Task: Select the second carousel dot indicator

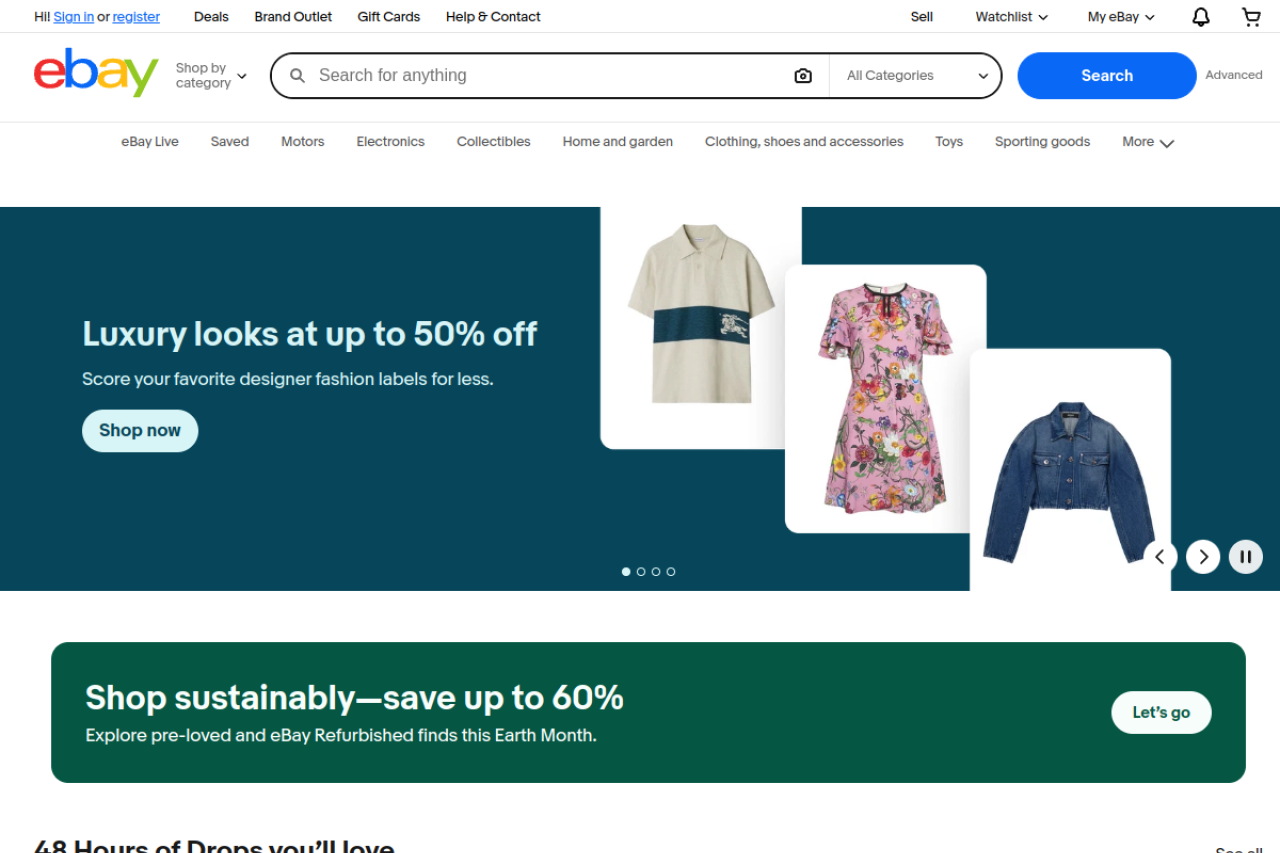Action: pyautogui.click(x=641, y=572)
